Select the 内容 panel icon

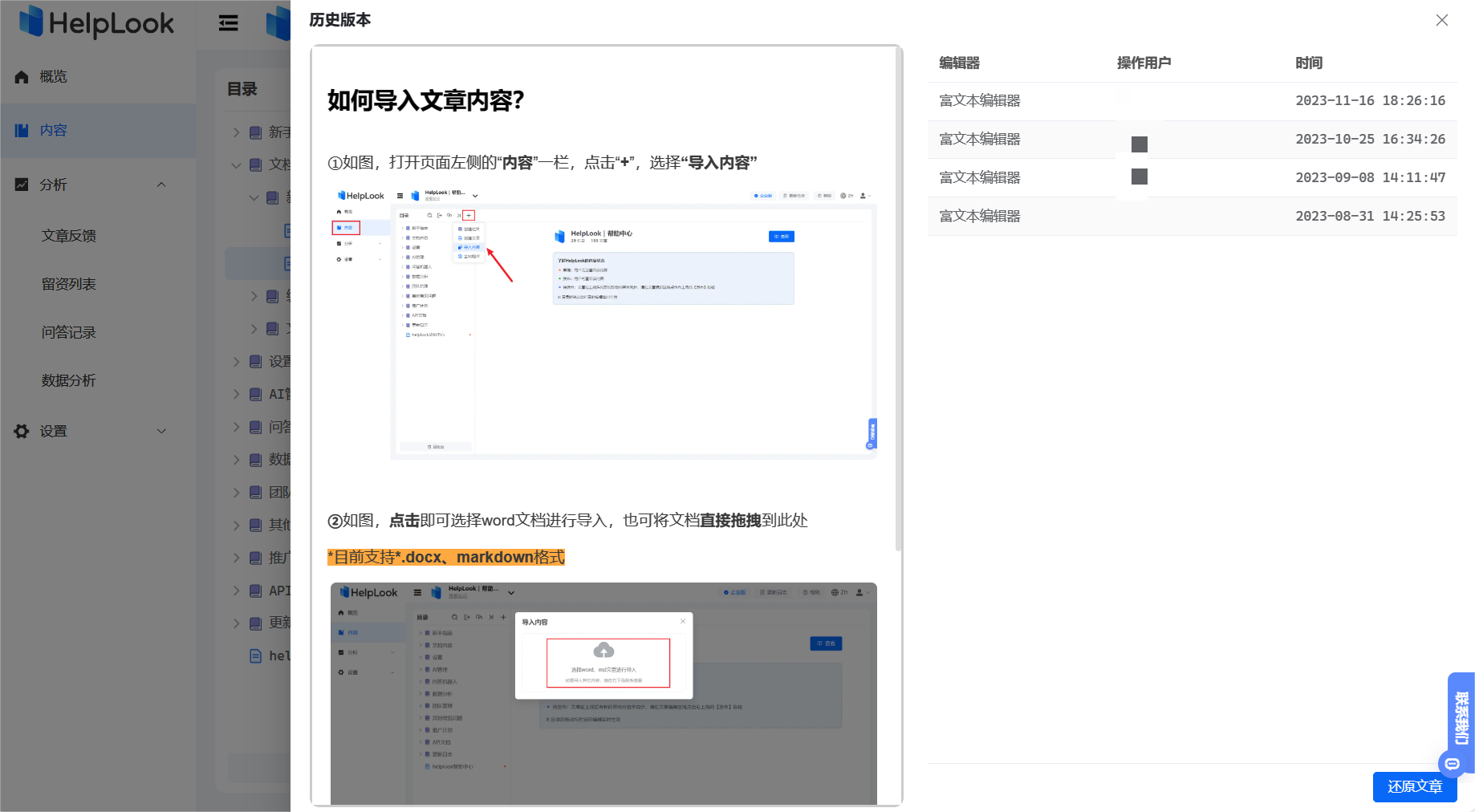22,130
